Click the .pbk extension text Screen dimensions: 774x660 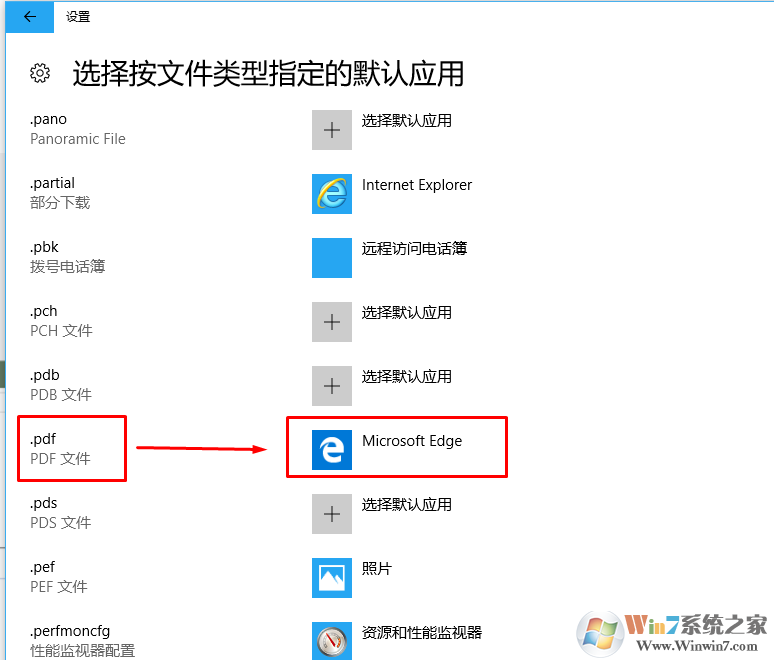44,247
